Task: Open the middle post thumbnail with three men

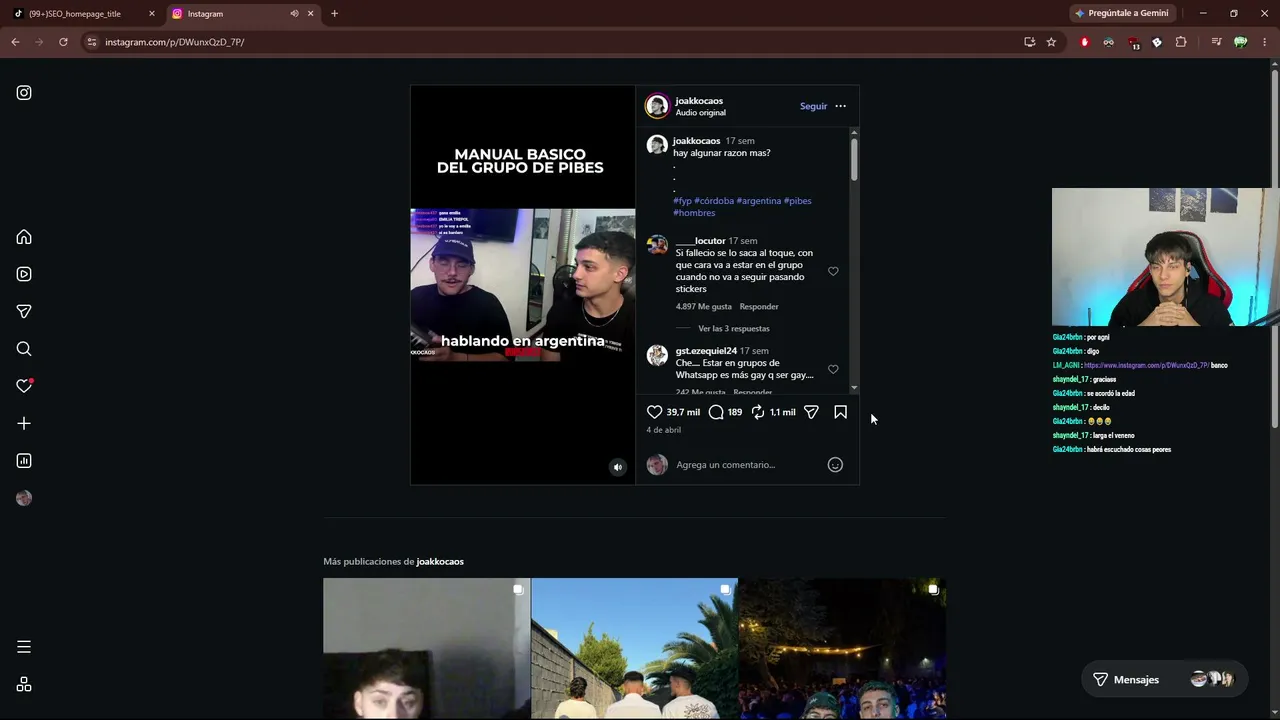Action: tap(634, 648)
